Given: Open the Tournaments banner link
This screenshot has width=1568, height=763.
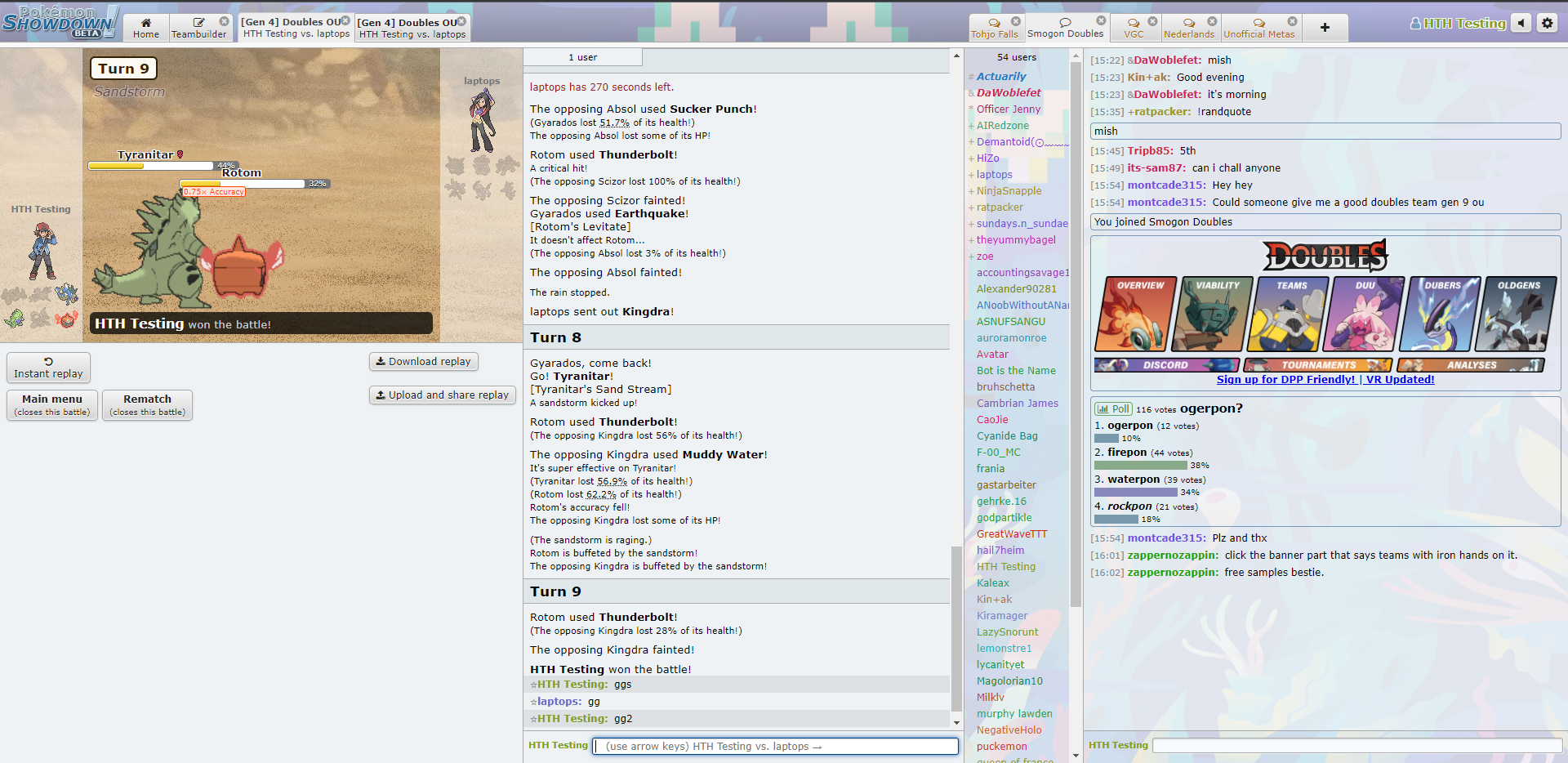Looking at the screenshot, I should (x=1318, y=365).
